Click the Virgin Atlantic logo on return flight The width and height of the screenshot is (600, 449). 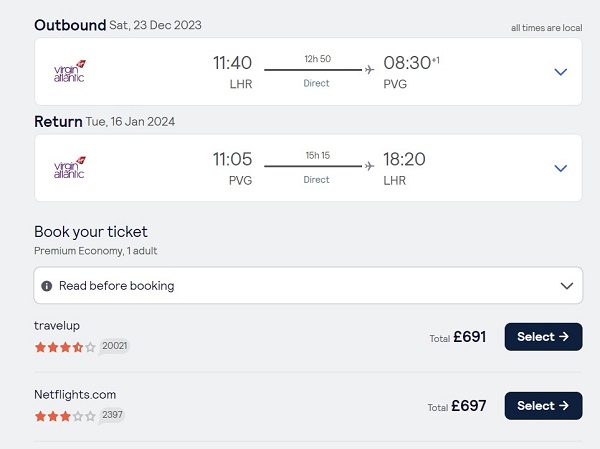click(69, 168)
